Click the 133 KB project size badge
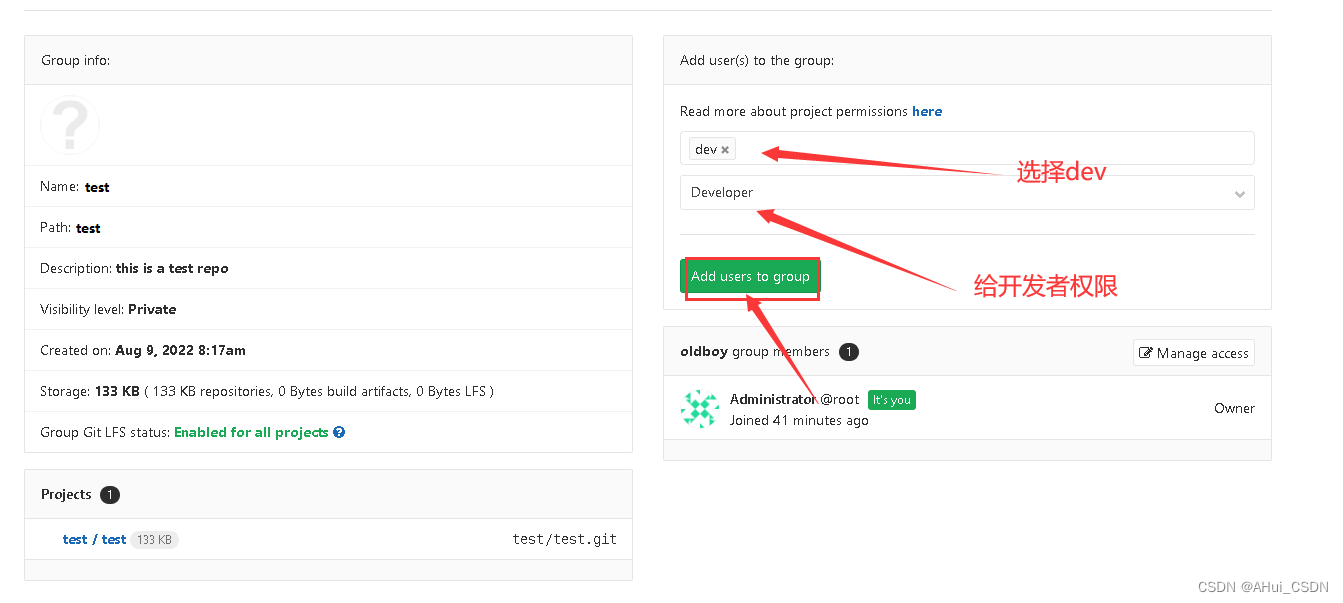1343x603 pixels. (154, 540)
